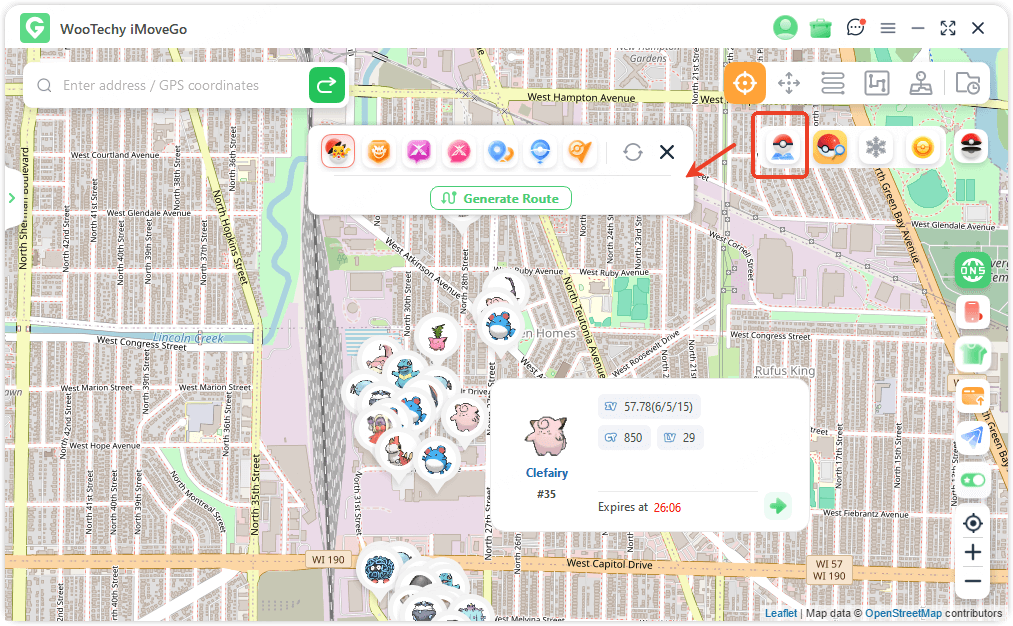The width and height of the screenshot is (1013, 626).
Task: Toggle the green switch in right sidebar
Action: tap(972, 480)
